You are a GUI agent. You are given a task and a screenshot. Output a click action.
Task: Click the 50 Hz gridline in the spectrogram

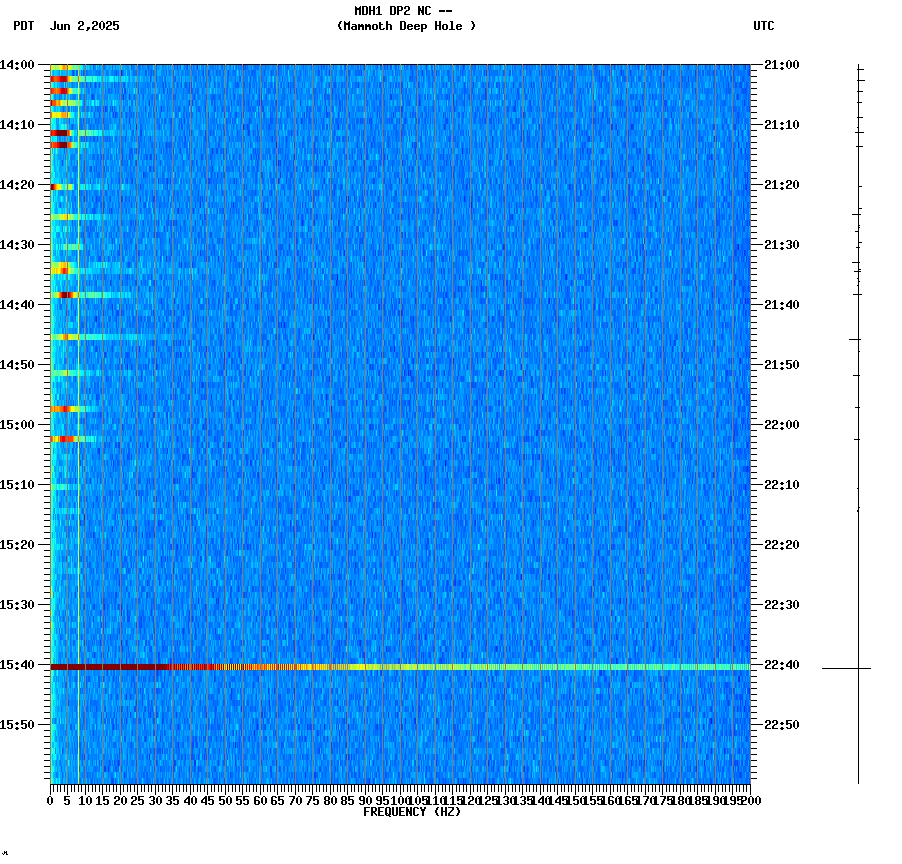coord(224,400)
